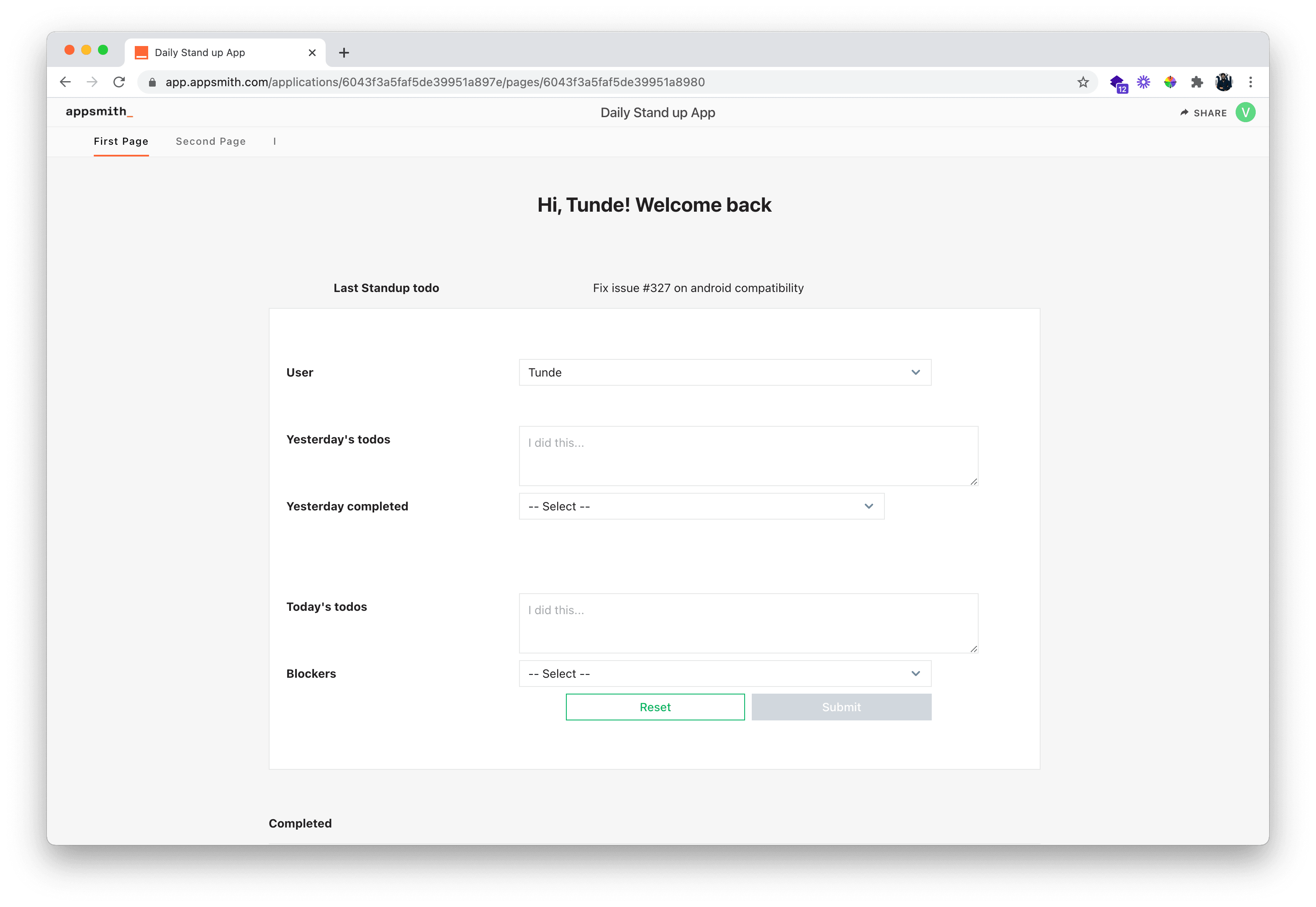This screenshot has width=1316, height=907.
Task: Open the Yesterday completed select dropdown
Action: point(701,506)
